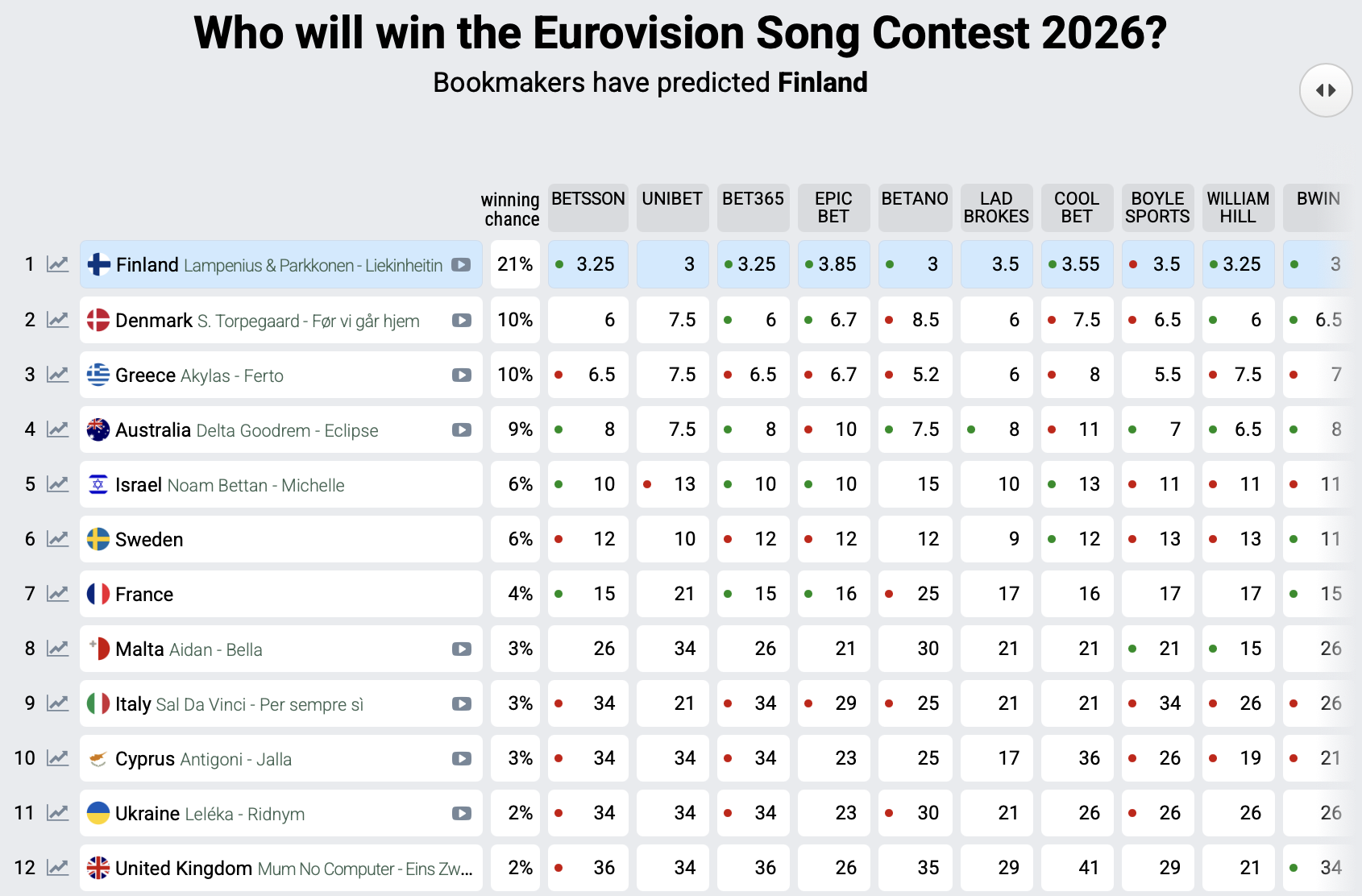
Task: Select the BETSSON bookmaker column header
Action: [x=588, y=199]
